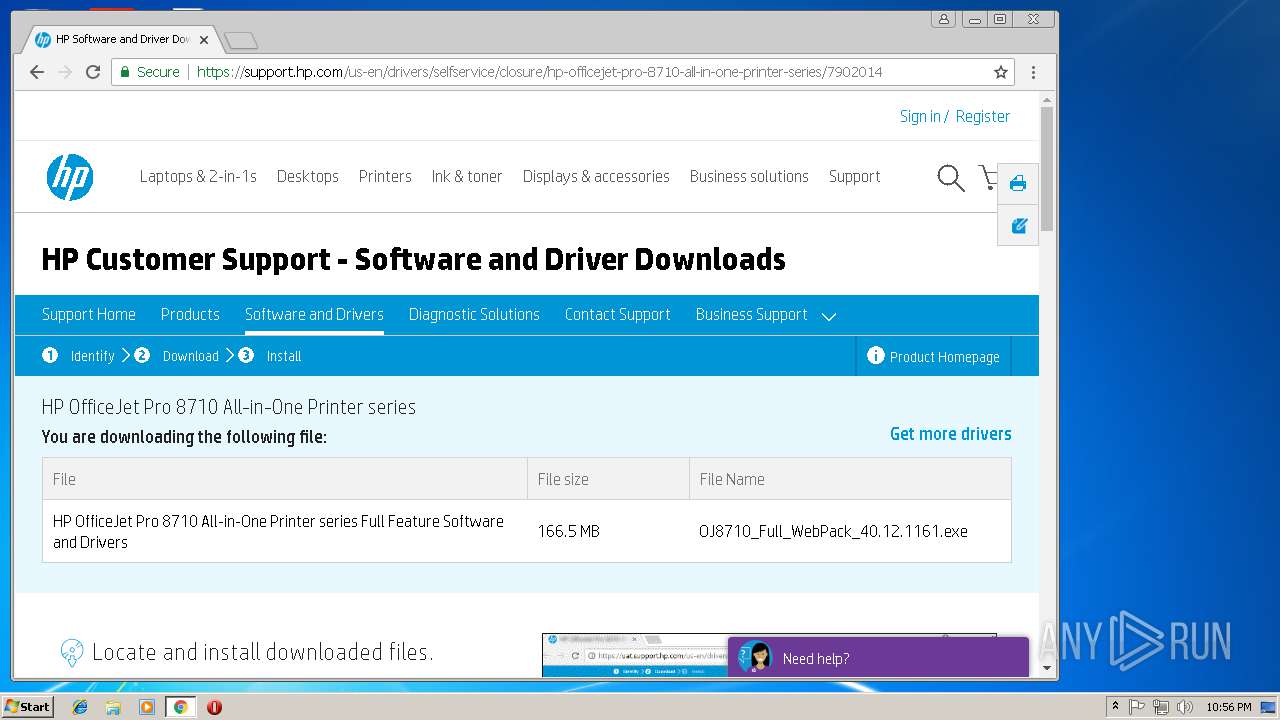Expand the Business Support dropdown arrow
This screenshot has width=1280, height=720.
pyautogui.click(x=828, y=316)
